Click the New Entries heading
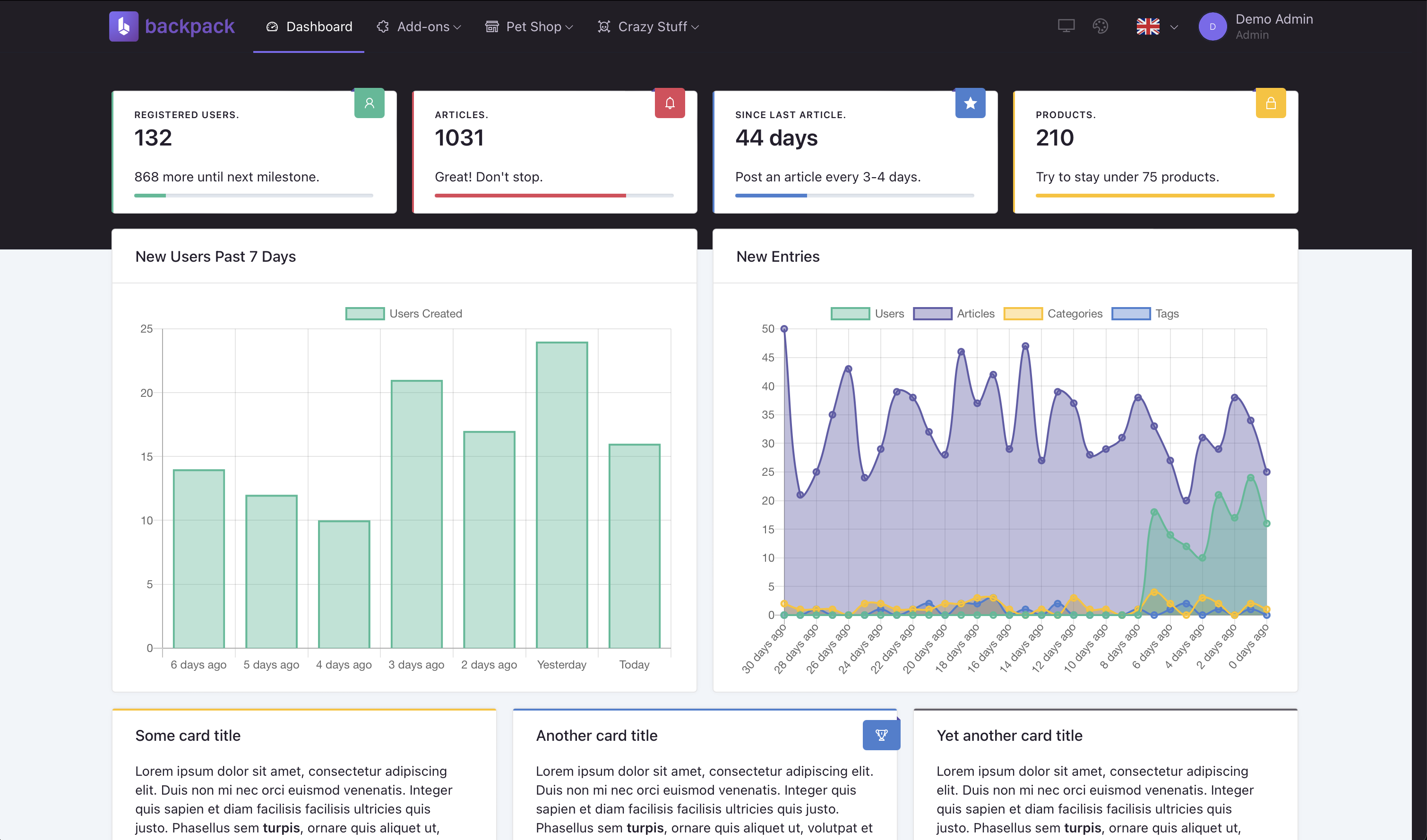Image resolution: width=1427 pixels, height=840 pixels. [x=778, y=257]
